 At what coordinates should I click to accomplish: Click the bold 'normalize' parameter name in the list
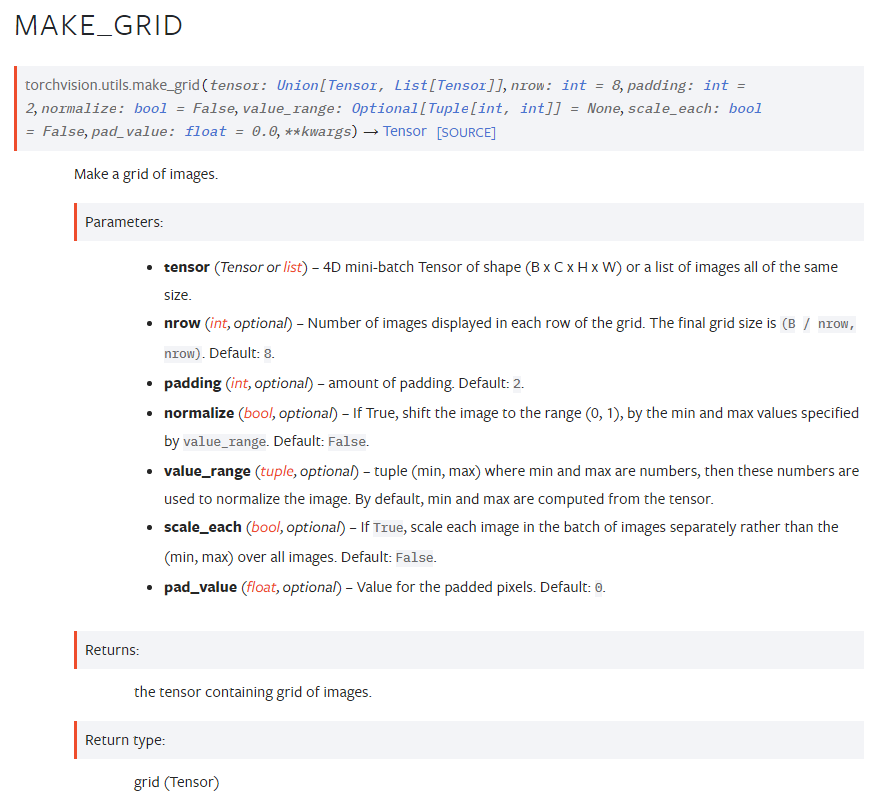pos(199,413)
